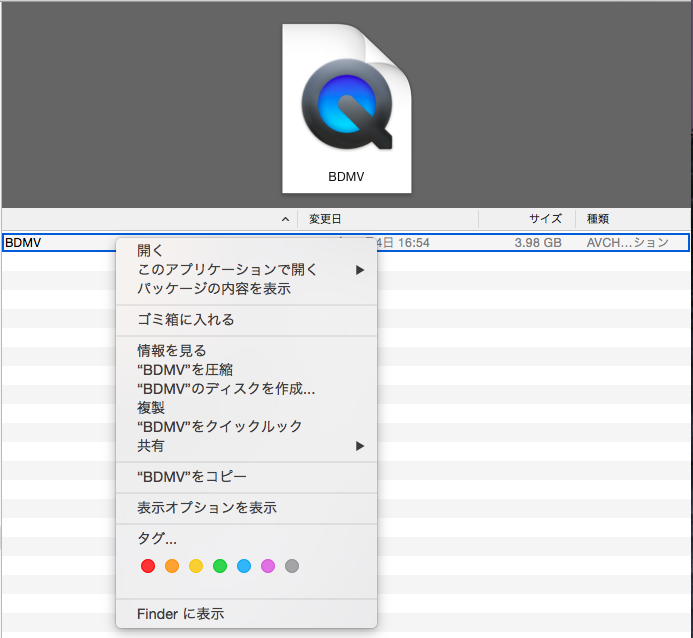Sort by 変更日 column header
Image resolution: width=693 pixels, height=638 pixels.
(325, 219)
